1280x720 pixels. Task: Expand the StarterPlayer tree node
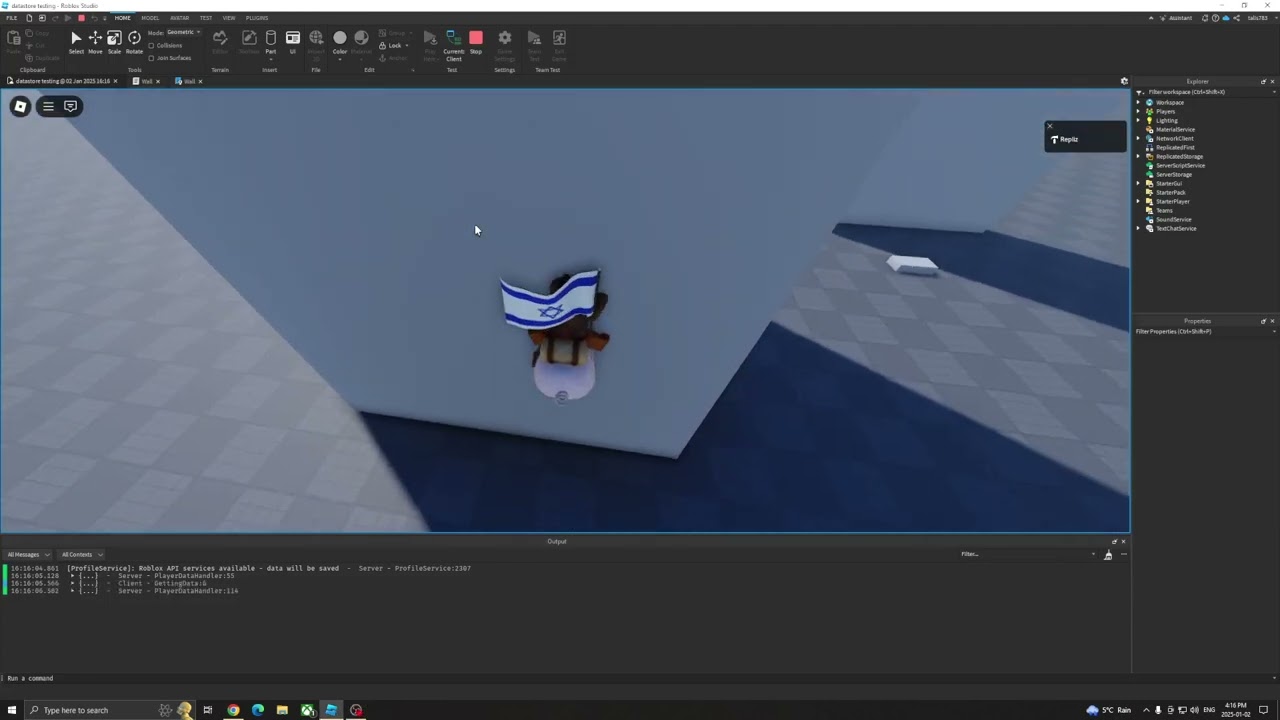(1138, 201)
